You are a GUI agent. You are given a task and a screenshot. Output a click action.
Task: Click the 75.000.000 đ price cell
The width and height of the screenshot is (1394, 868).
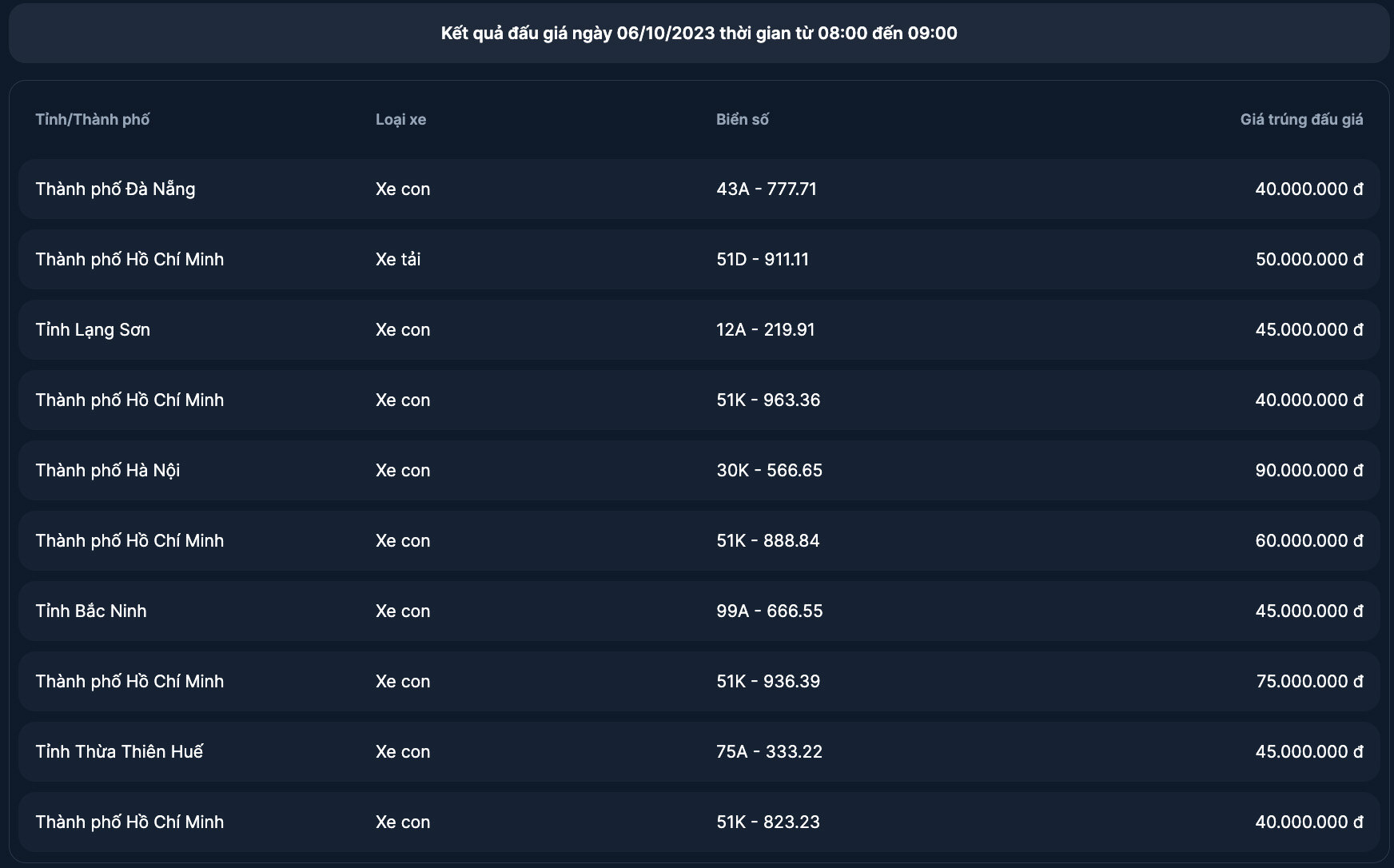pos(1310,682)
